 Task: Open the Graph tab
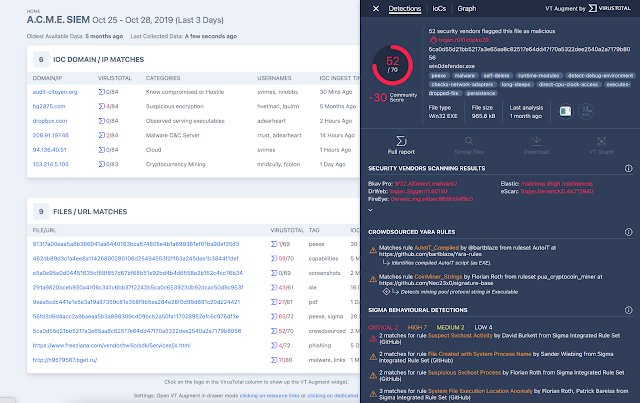point(466,8)
